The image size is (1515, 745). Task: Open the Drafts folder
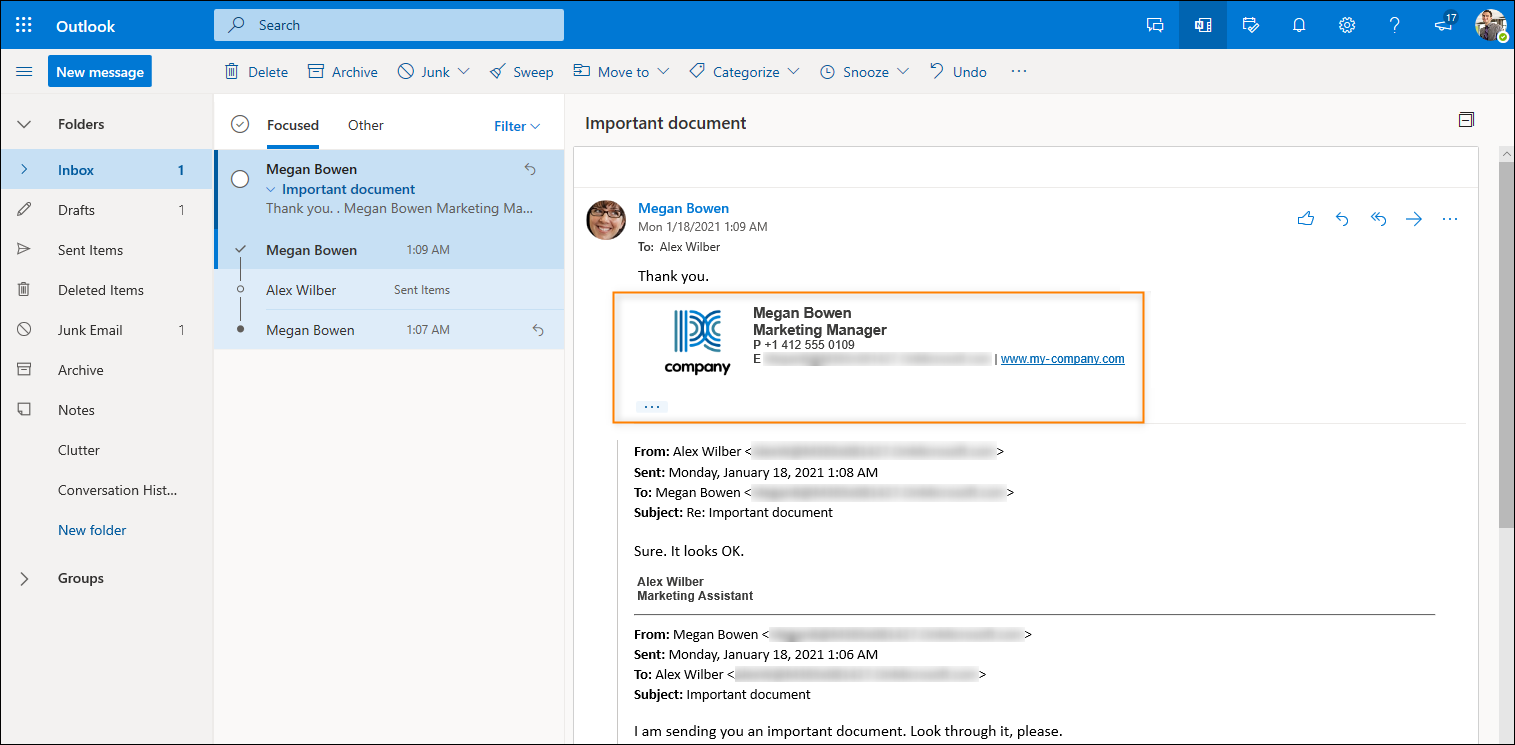tap(106, 210)
